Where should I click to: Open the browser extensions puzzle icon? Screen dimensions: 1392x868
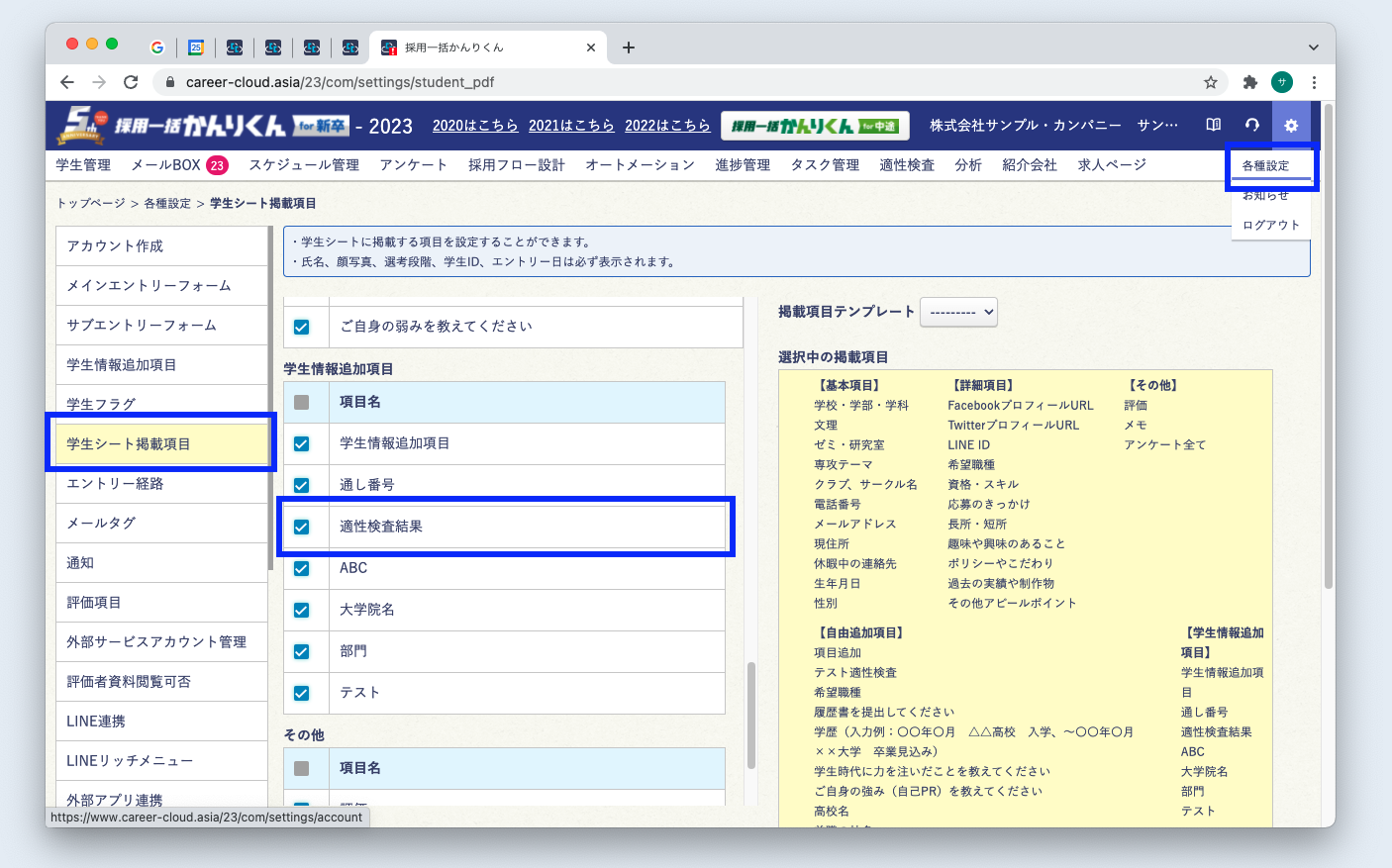(1249, 82)
